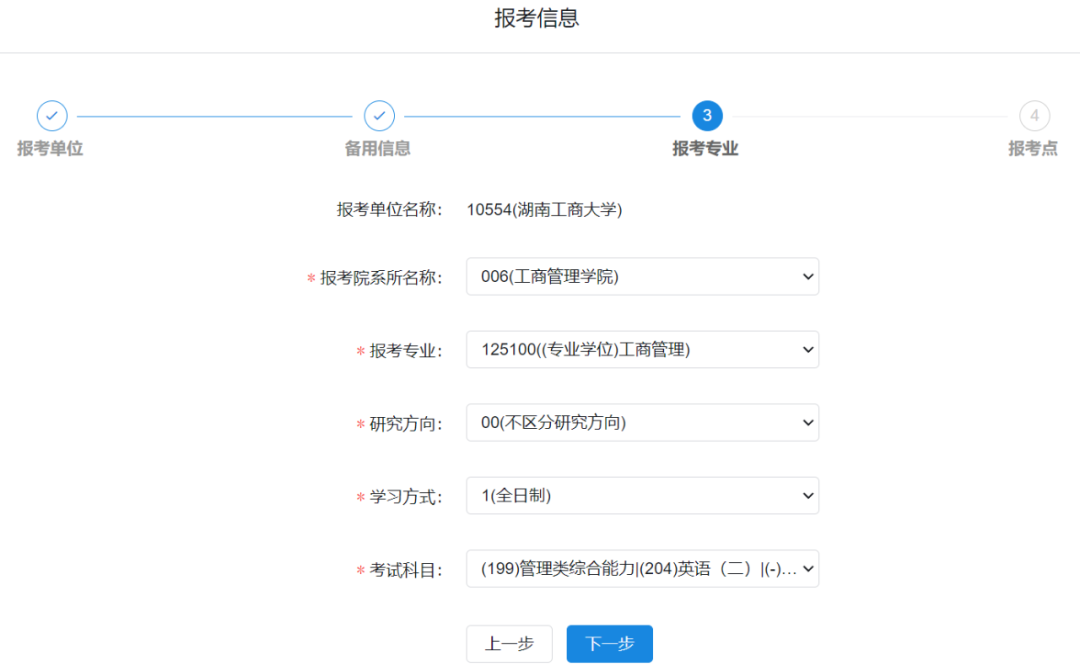Click the 考试科目 field label

(x=405, y=570)
